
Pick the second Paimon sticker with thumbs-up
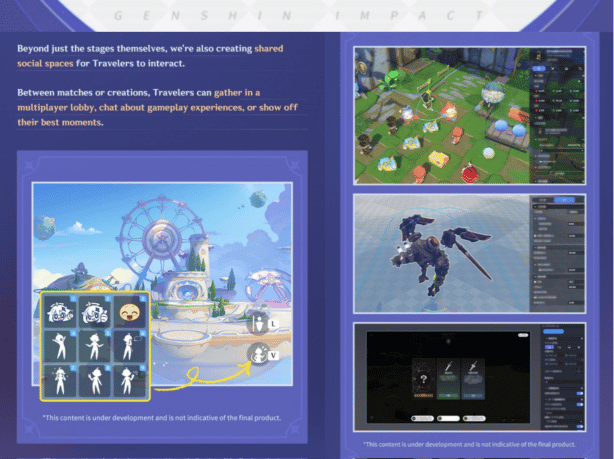coord(95,312)
